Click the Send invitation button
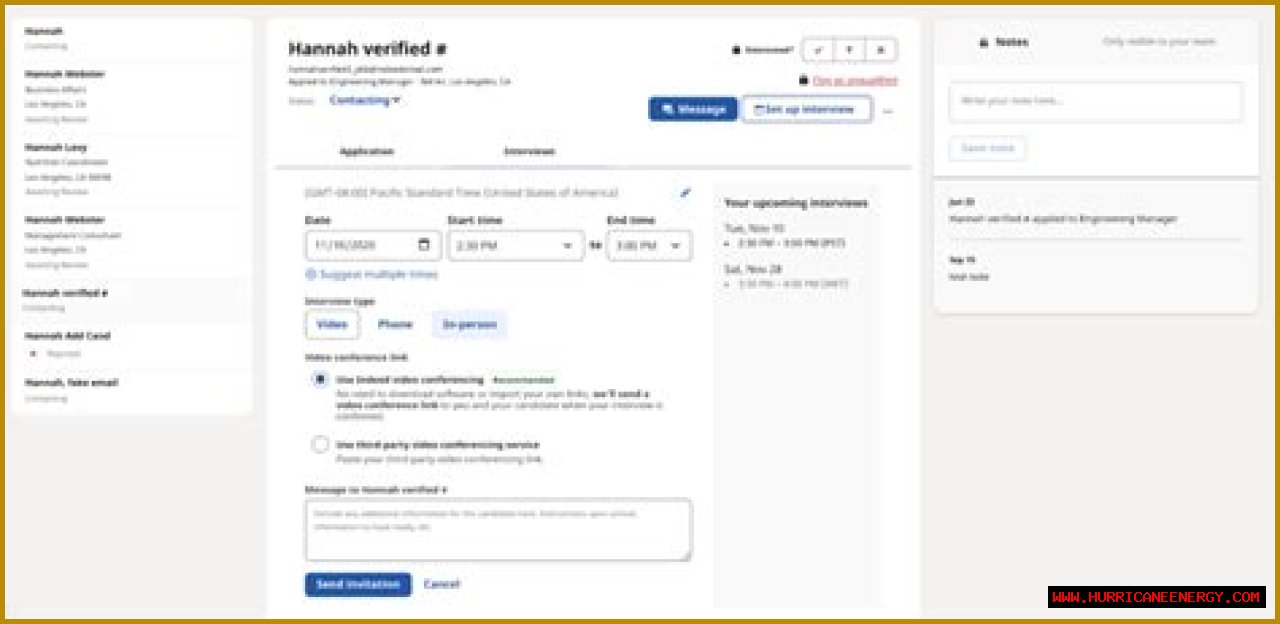Viewport: 1280px width, 624px height. (357, 584)
